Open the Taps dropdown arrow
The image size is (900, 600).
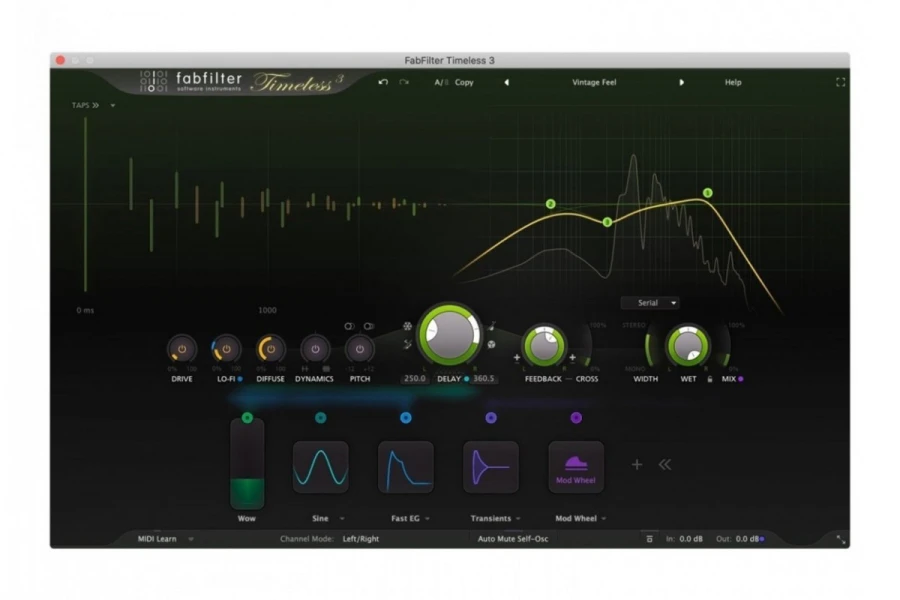(112, 106)
